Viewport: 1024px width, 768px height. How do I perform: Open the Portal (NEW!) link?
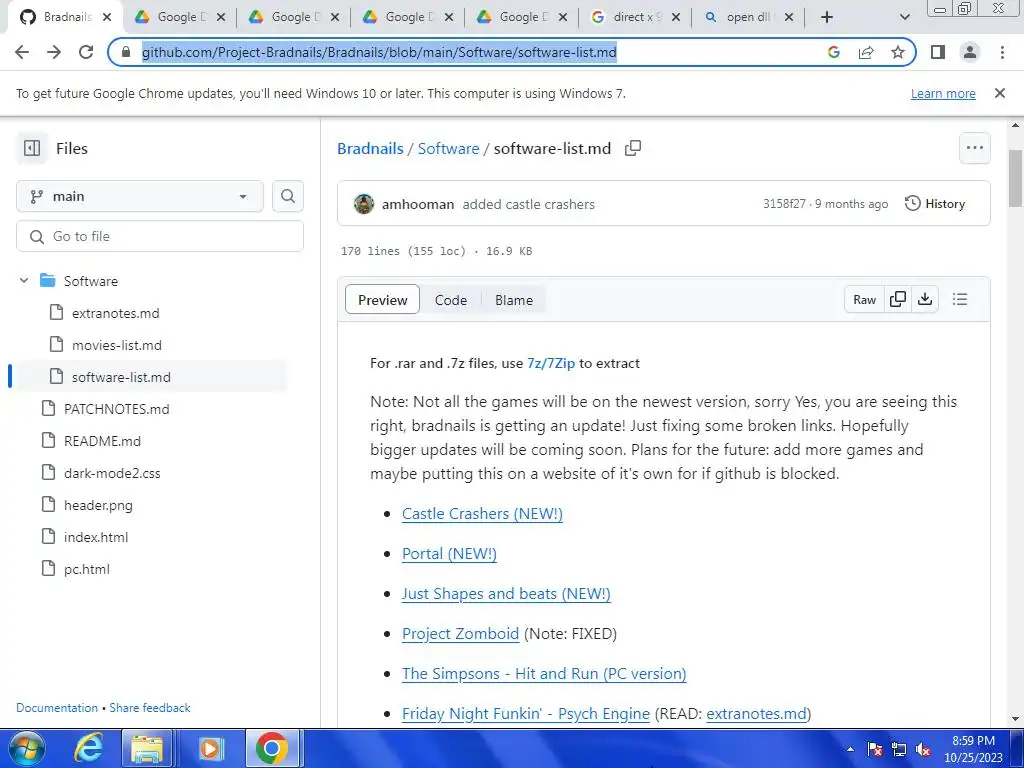pyautogui.click(x=449, y=554)
